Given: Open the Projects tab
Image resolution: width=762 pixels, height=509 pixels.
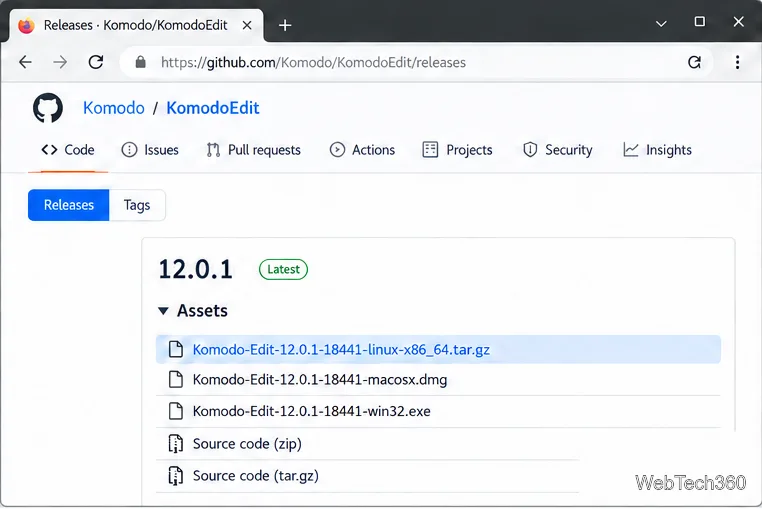Looking at the screenshot, I should 457,150.
